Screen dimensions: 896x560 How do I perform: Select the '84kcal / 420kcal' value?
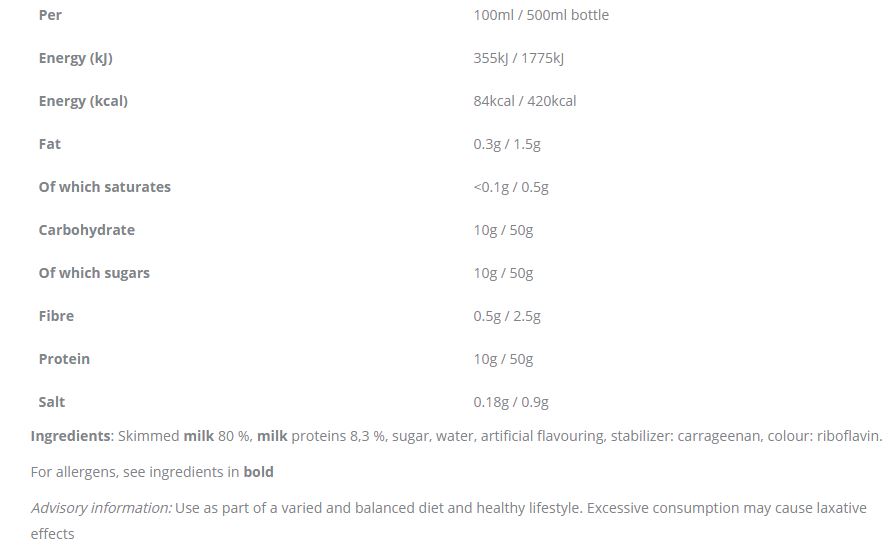pos(524,101)
